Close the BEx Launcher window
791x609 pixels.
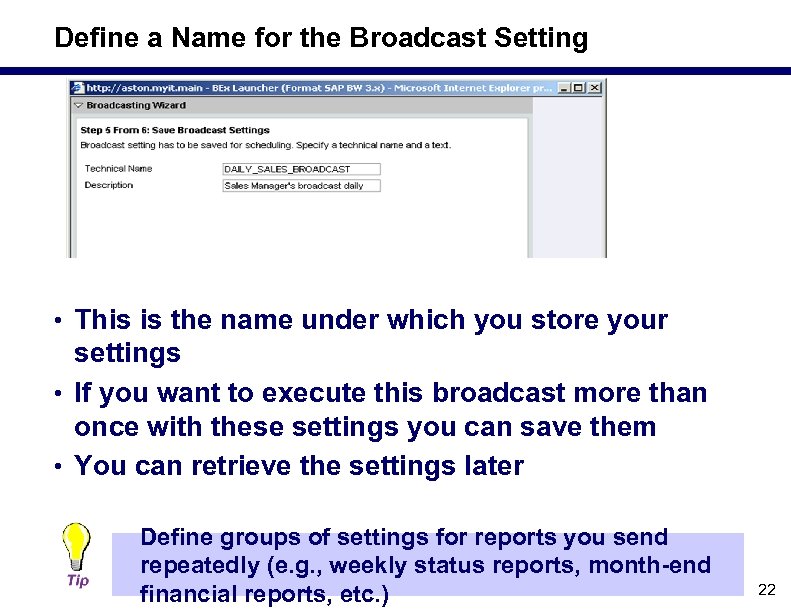coord(595,88)
